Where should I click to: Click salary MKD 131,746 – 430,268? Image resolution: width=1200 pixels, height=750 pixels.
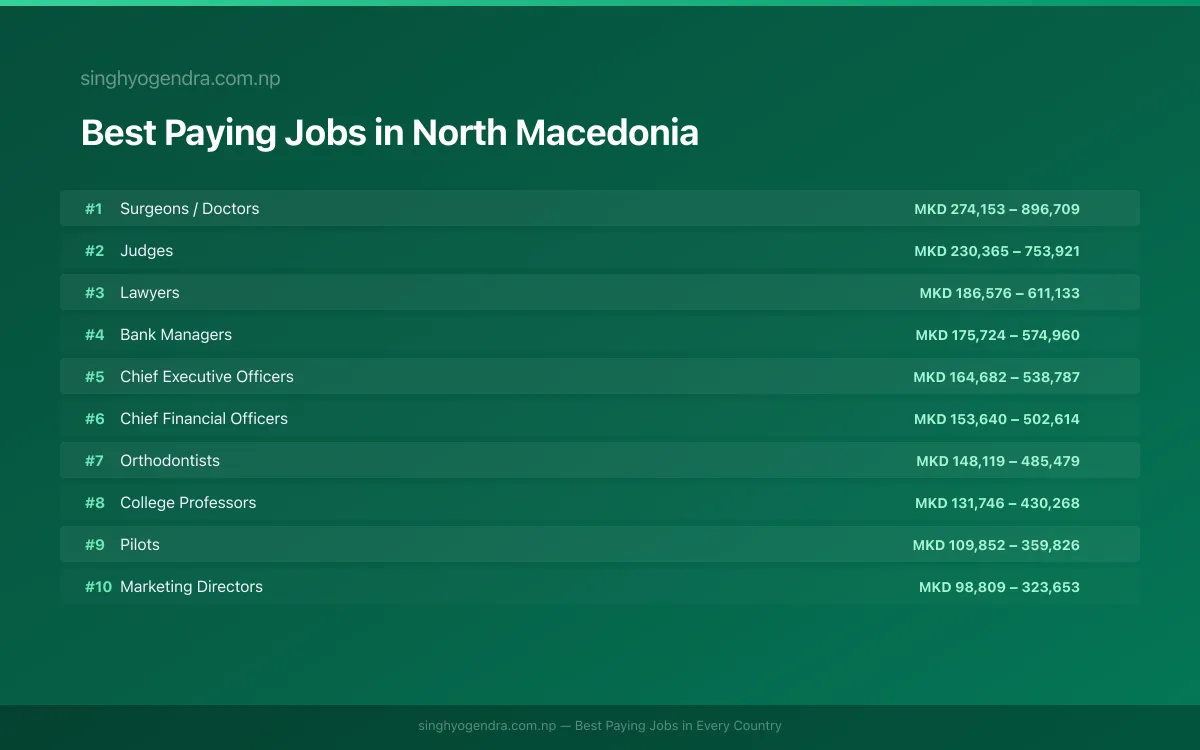point(998,503)
